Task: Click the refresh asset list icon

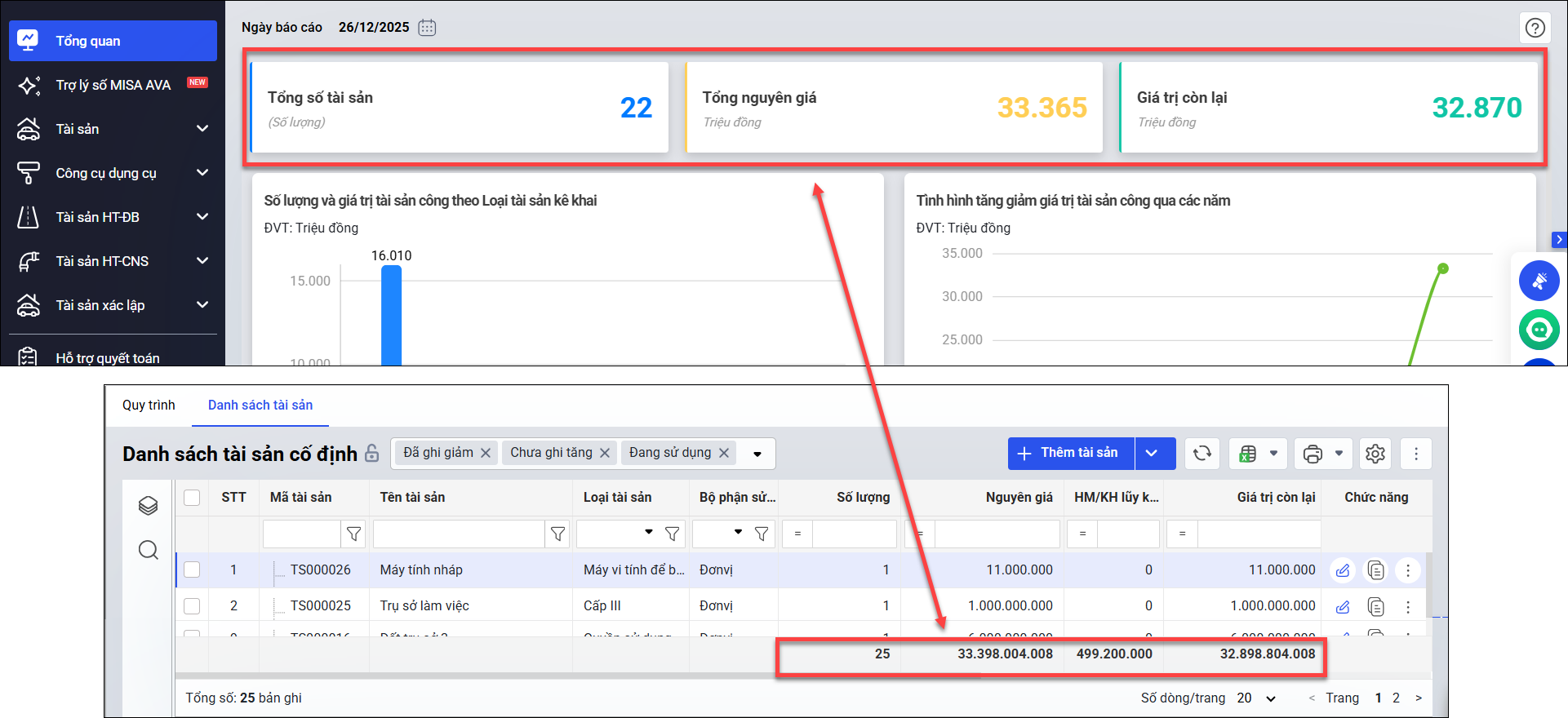Action: pos(1202,454)
